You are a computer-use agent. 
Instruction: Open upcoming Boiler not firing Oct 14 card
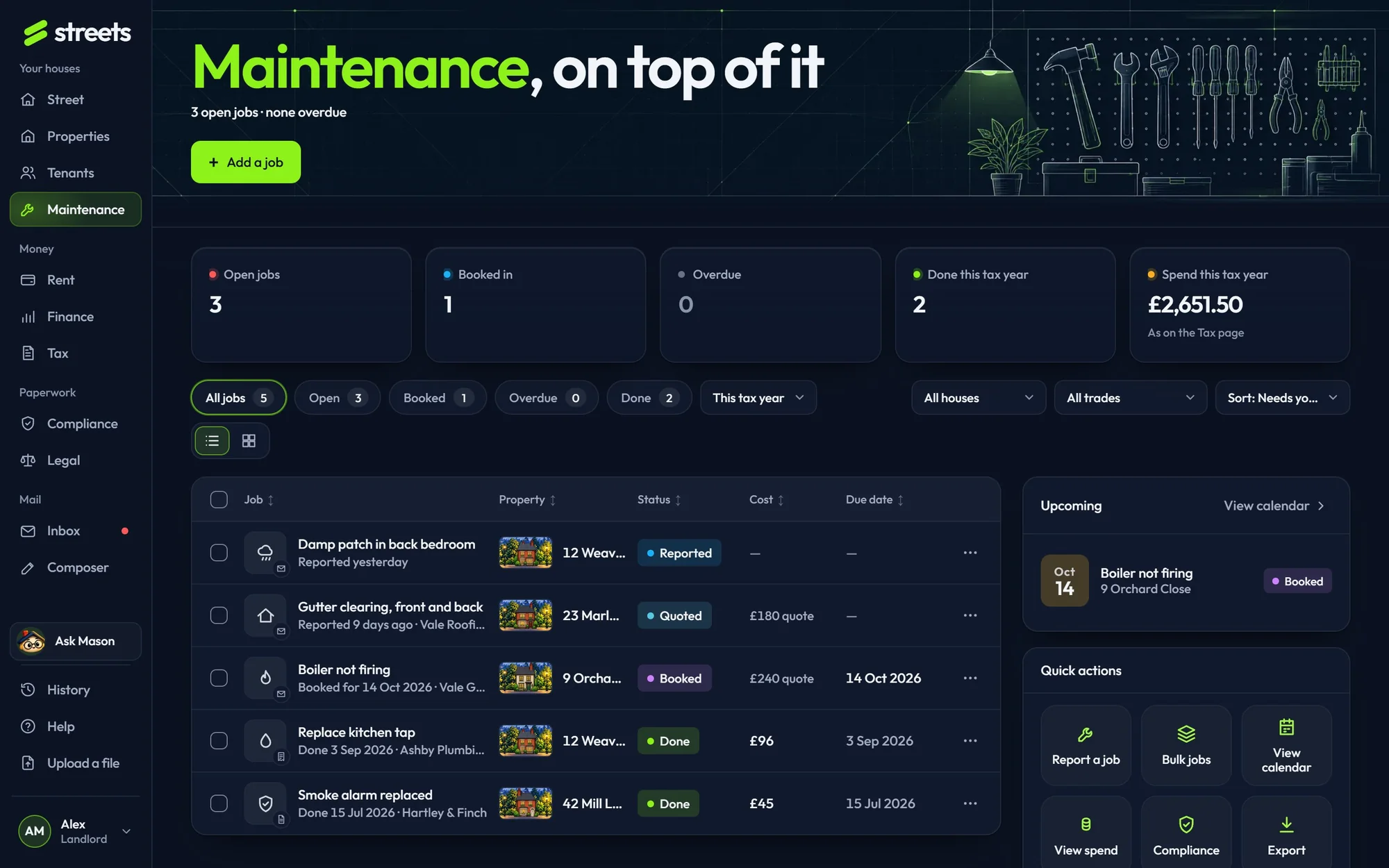(x=1186, y=581)
